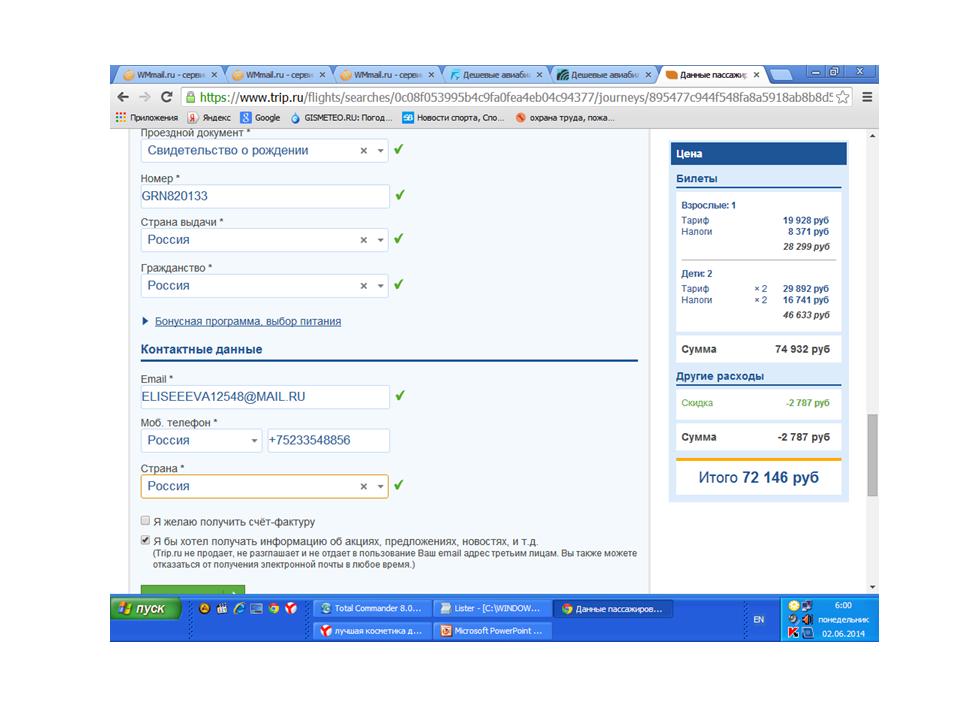Click the page vertical scrollbar thumb
Screen dimensions: 960x720
click(x=872, y=455)
